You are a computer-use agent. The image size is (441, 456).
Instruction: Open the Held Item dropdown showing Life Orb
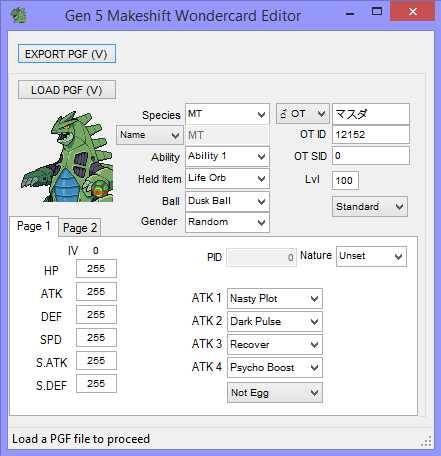[x=227, y=178]
